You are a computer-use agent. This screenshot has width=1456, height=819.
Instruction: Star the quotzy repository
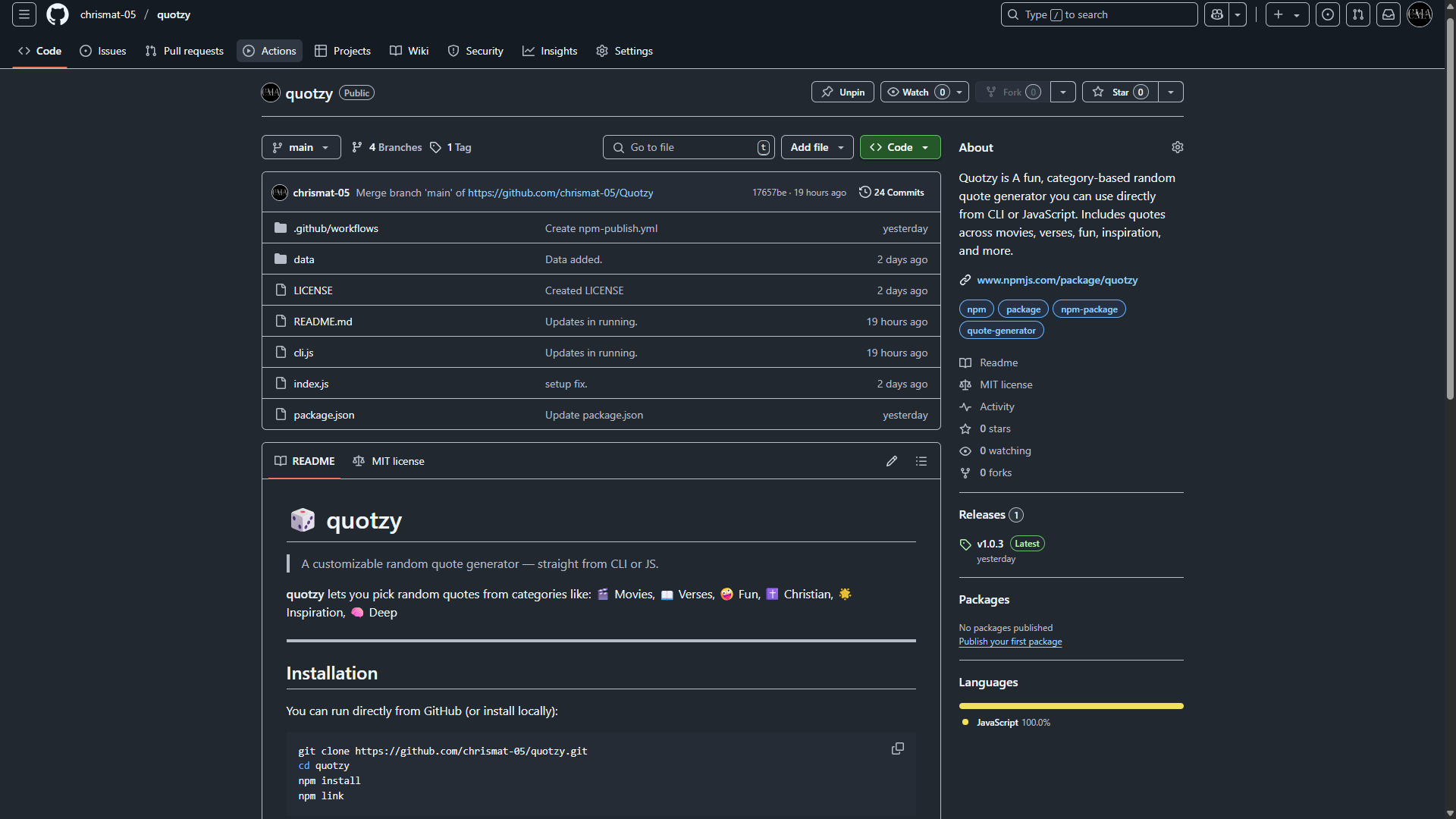coord(1119,92)
